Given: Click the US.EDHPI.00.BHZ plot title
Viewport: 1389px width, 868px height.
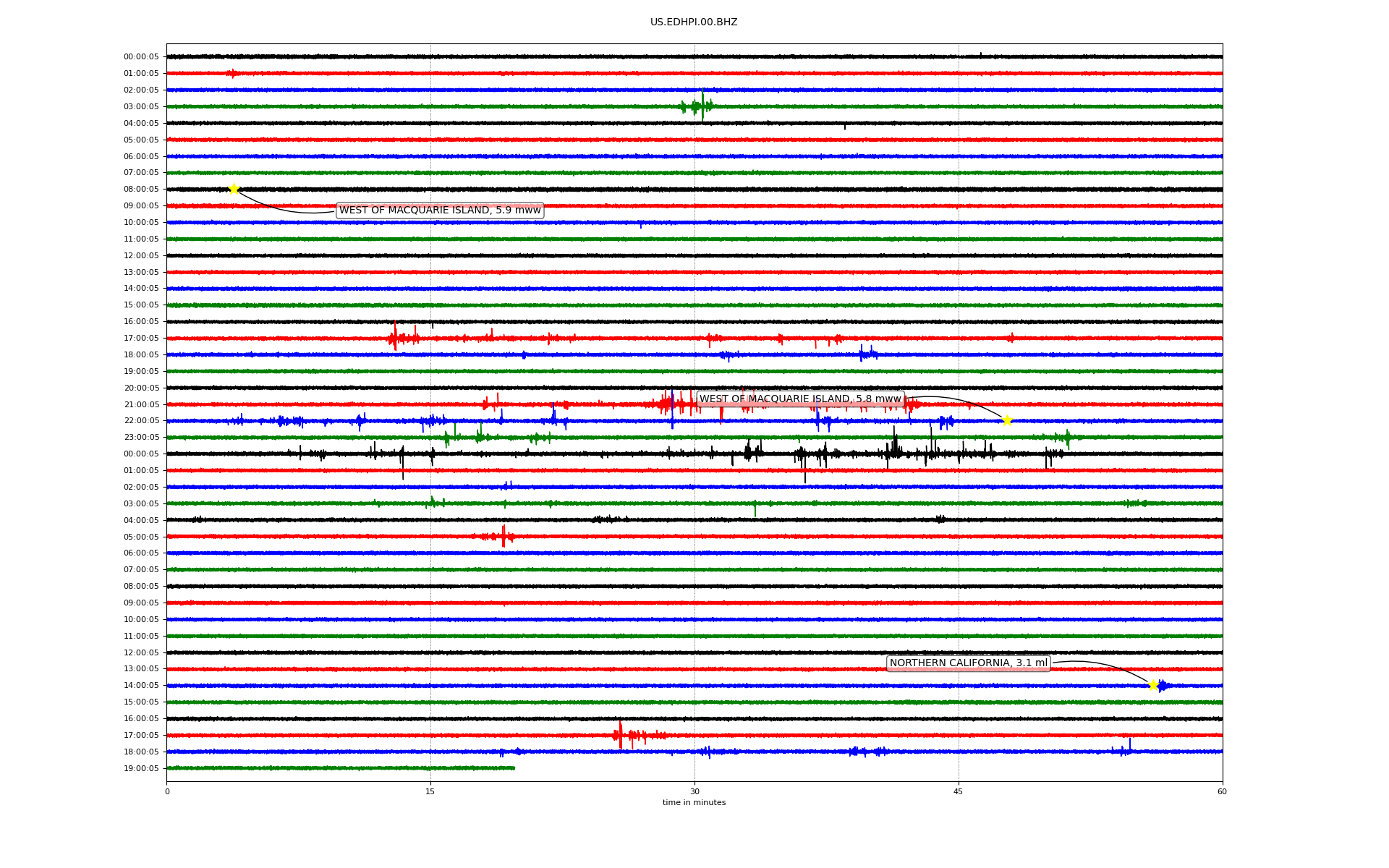Looking at the screenshot, I should coord(694,22).
